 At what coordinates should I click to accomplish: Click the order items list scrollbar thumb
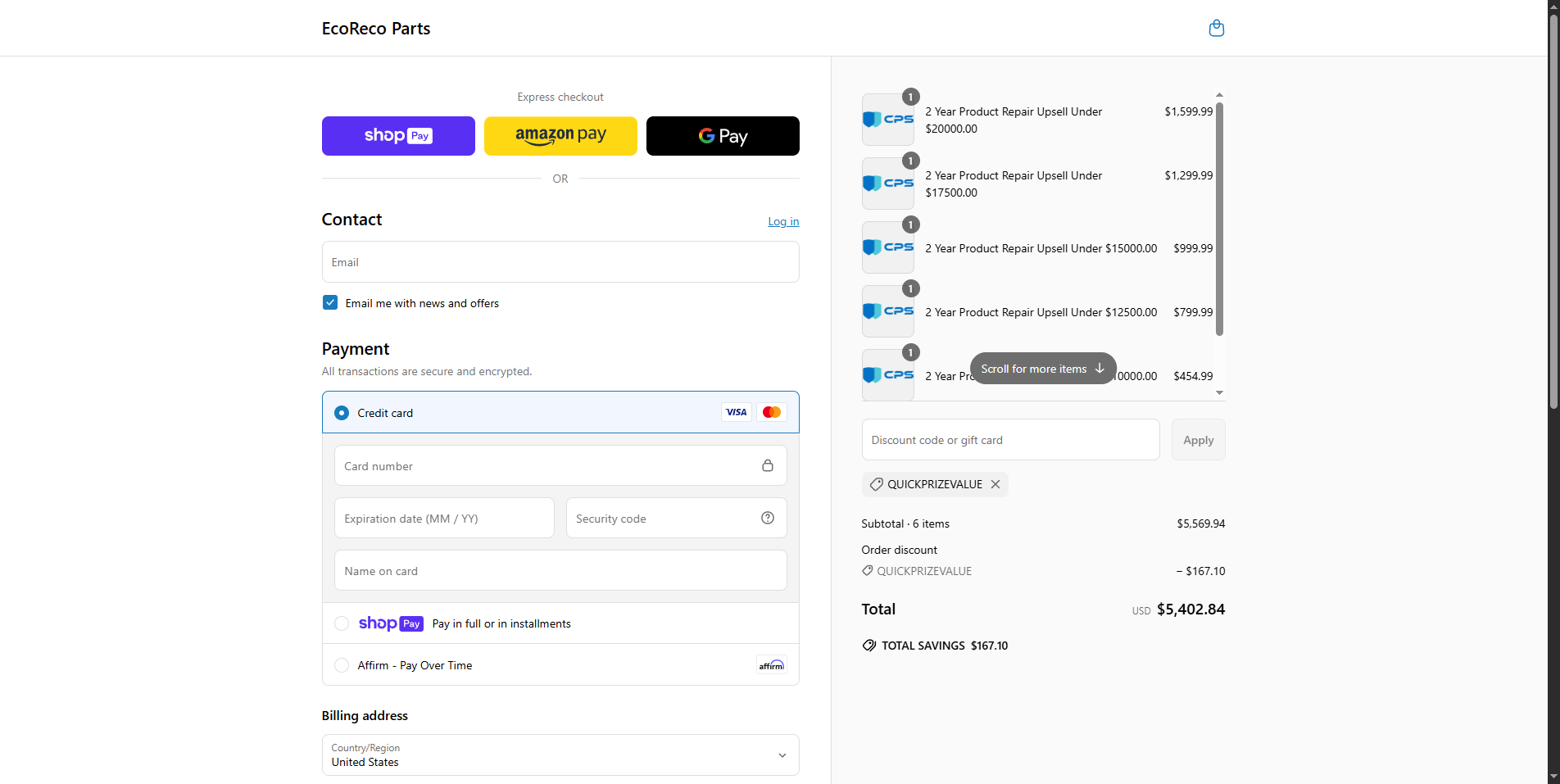click(x=1219, y=219)
